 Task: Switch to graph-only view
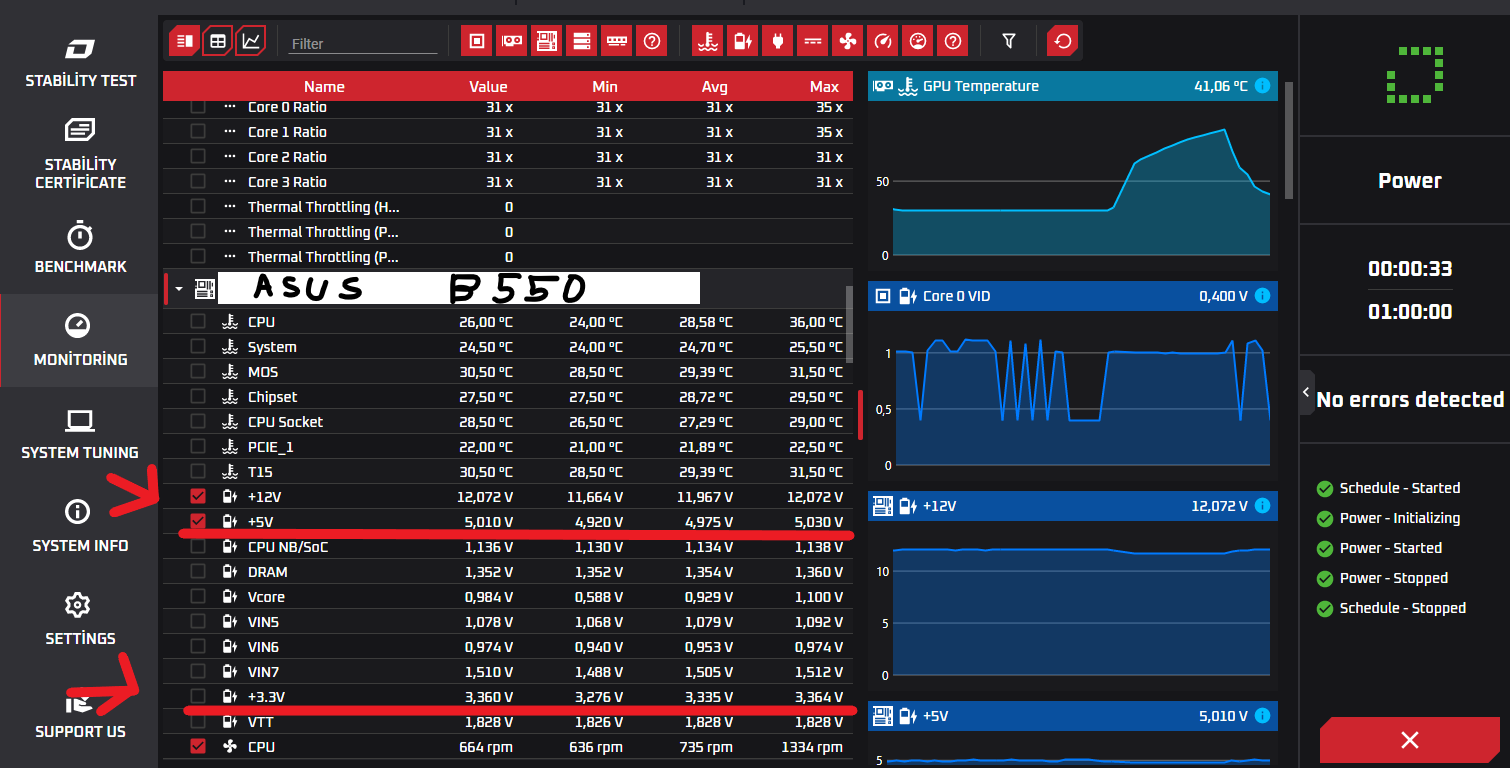click(250, 41)
